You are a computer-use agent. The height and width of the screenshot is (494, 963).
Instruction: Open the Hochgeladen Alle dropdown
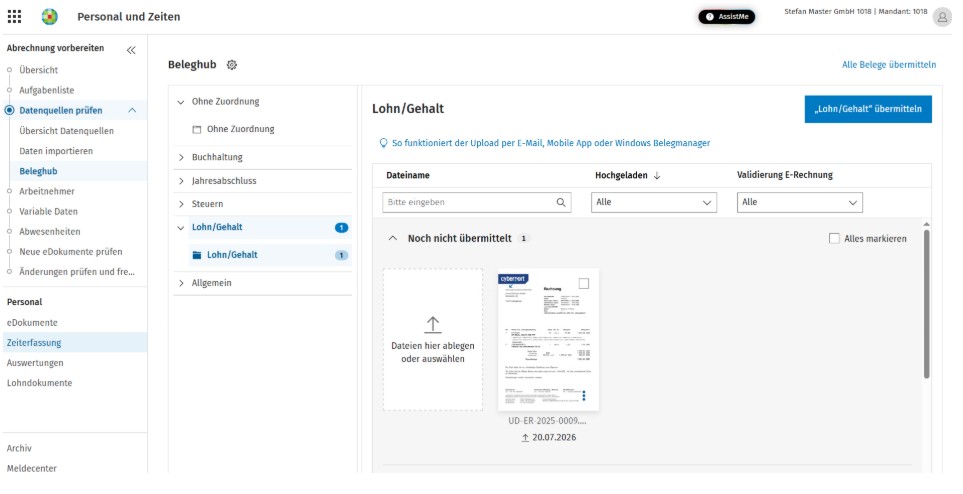click(x=654, y=202)
